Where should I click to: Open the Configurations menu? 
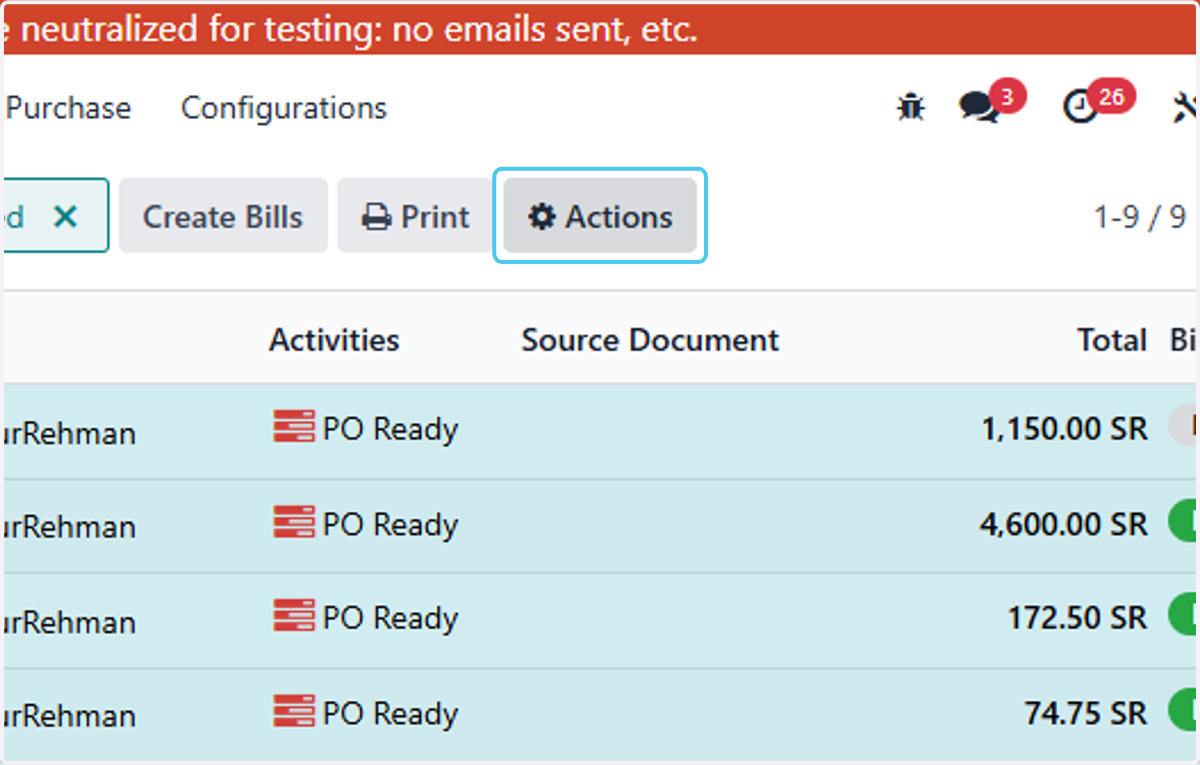[284, 108]
